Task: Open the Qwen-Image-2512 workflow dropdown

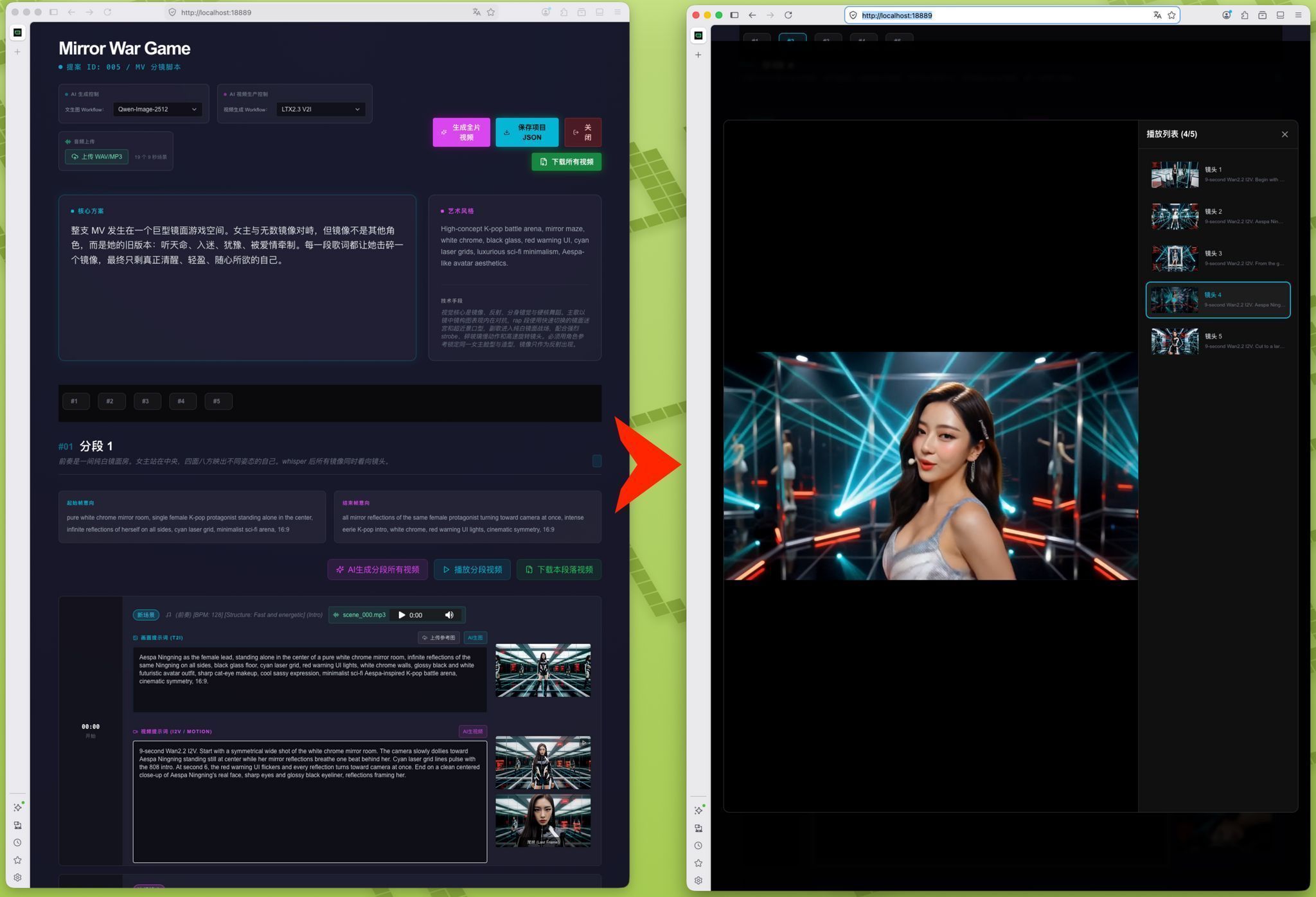Action: tap(157, 109)
